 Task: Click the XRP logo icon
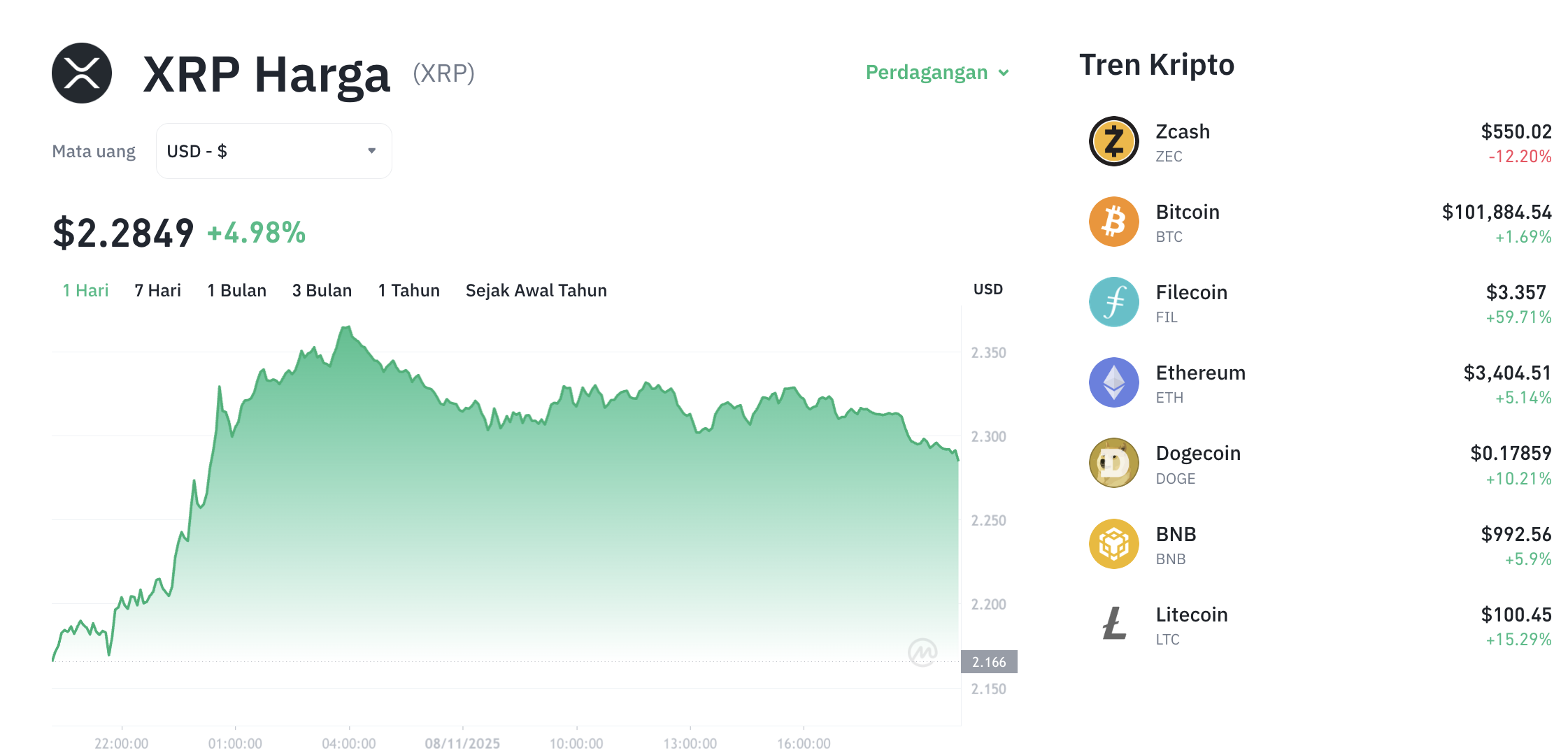(x=81, y=73)
